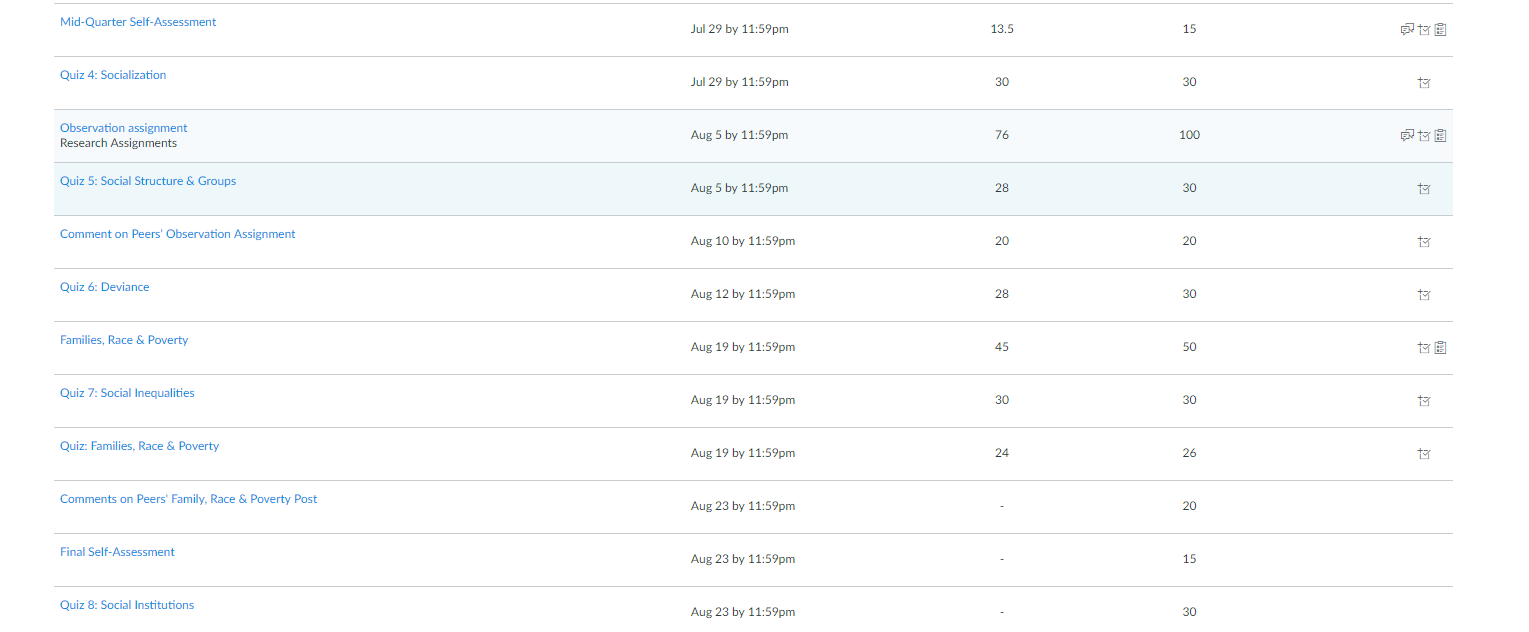The width and height of the screenshot is (1529, 632).
Task: Show scoring details for Quiz 4: Socialization
Action: click(1424, 83)
